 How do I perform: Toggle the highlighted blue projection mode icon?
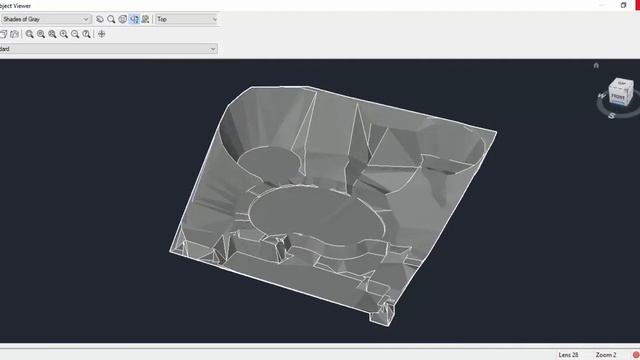(134, 19)
